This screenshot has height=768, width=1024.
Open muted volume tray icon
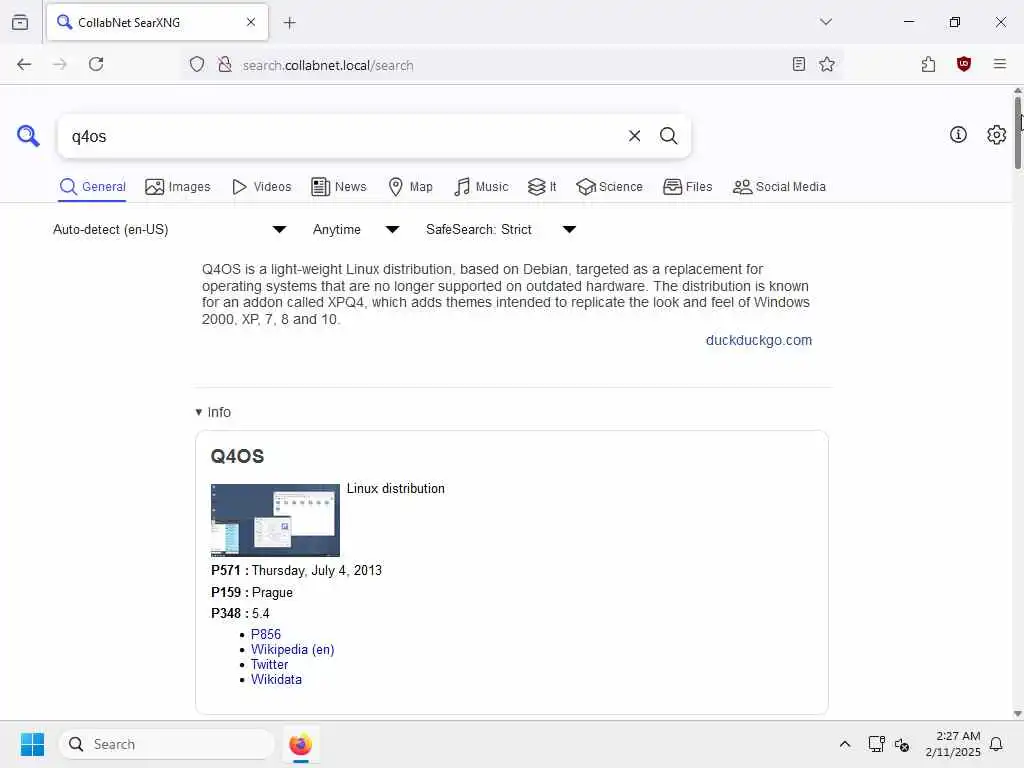click(902, 744)
